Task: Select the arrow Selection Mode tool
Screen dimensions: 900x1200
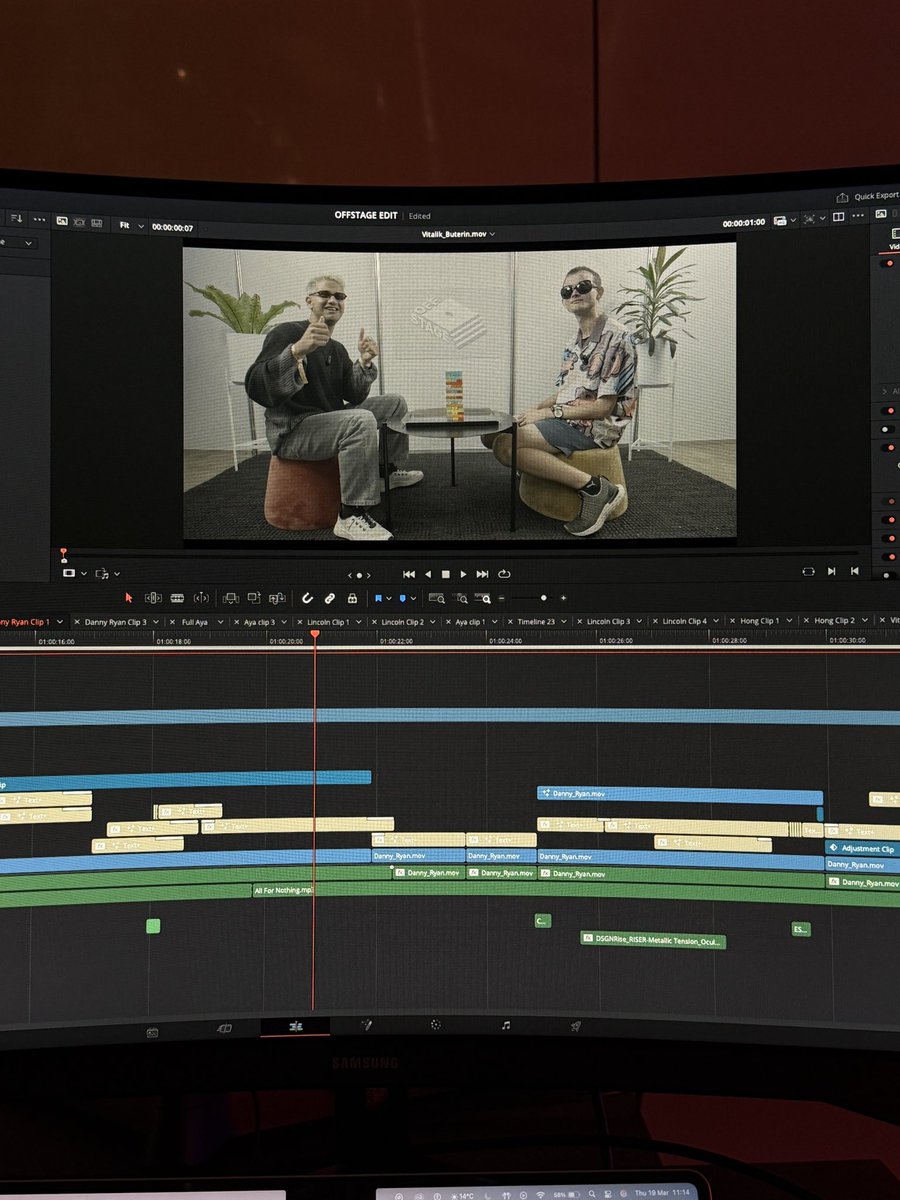Action: click(x=128, y=598)
